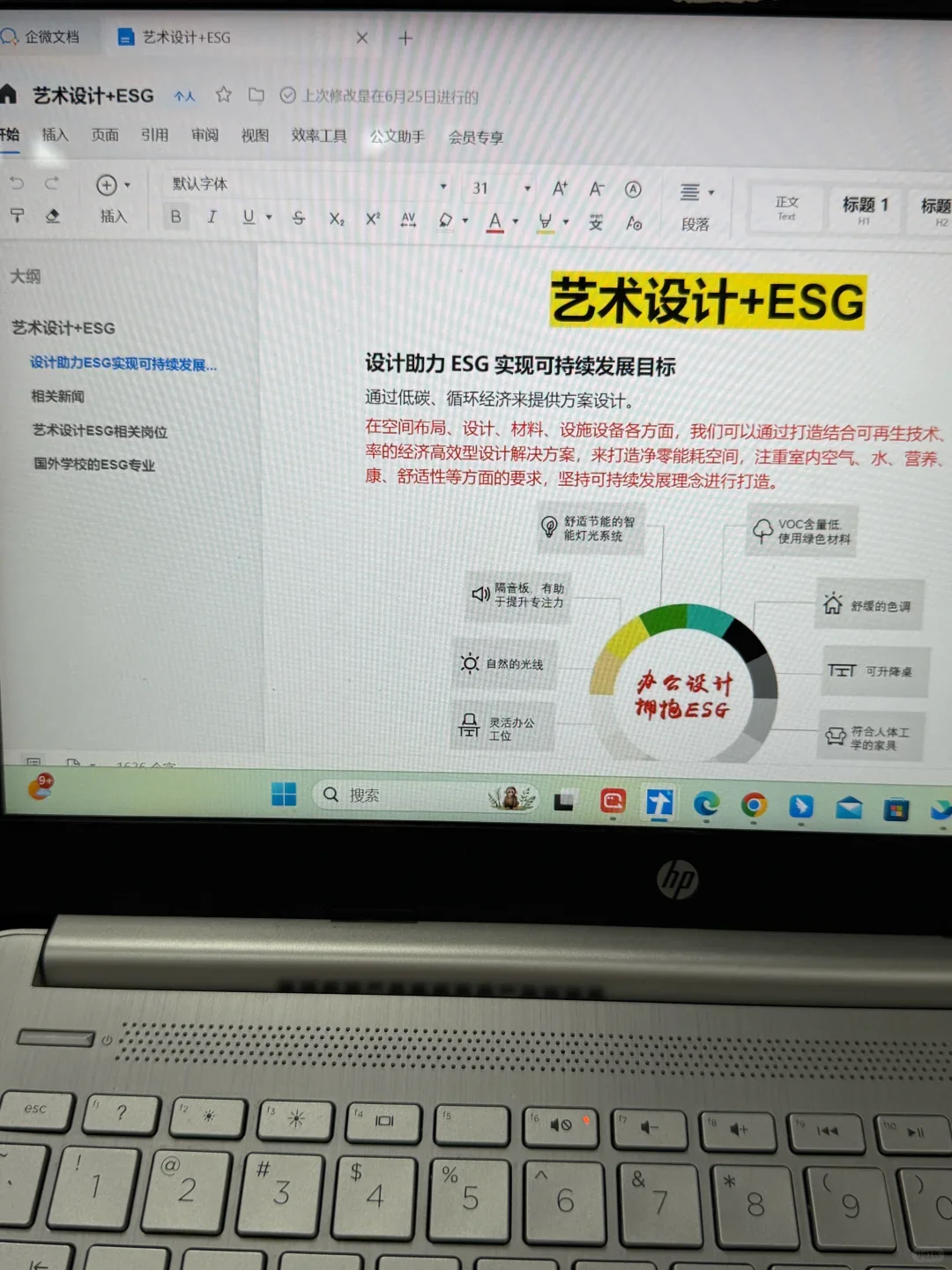Toggle underline formatting
Image resolution: width=952 pixels, height=1270 pixels.
click(249, 217)
